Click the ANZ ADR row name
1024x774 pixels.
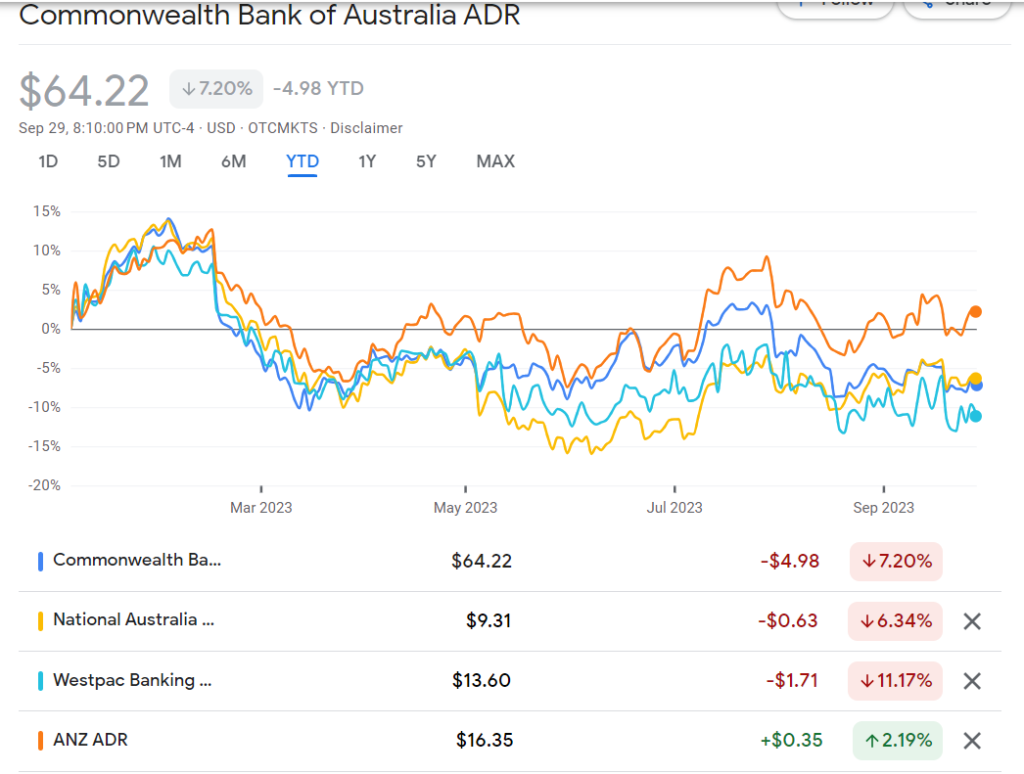(x=90, y=739)
